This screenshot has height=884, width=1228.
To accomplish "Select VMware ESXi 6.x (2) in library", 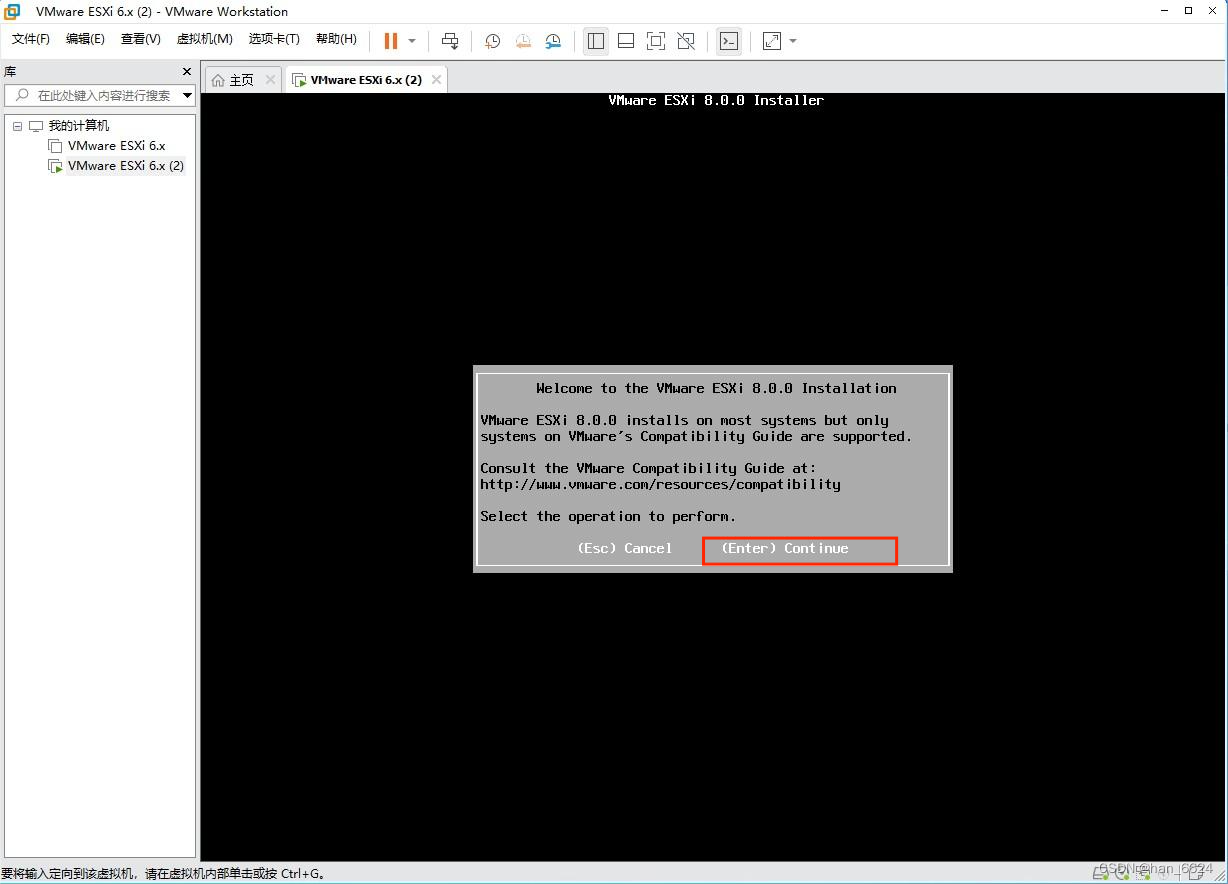I will point(126,166).
